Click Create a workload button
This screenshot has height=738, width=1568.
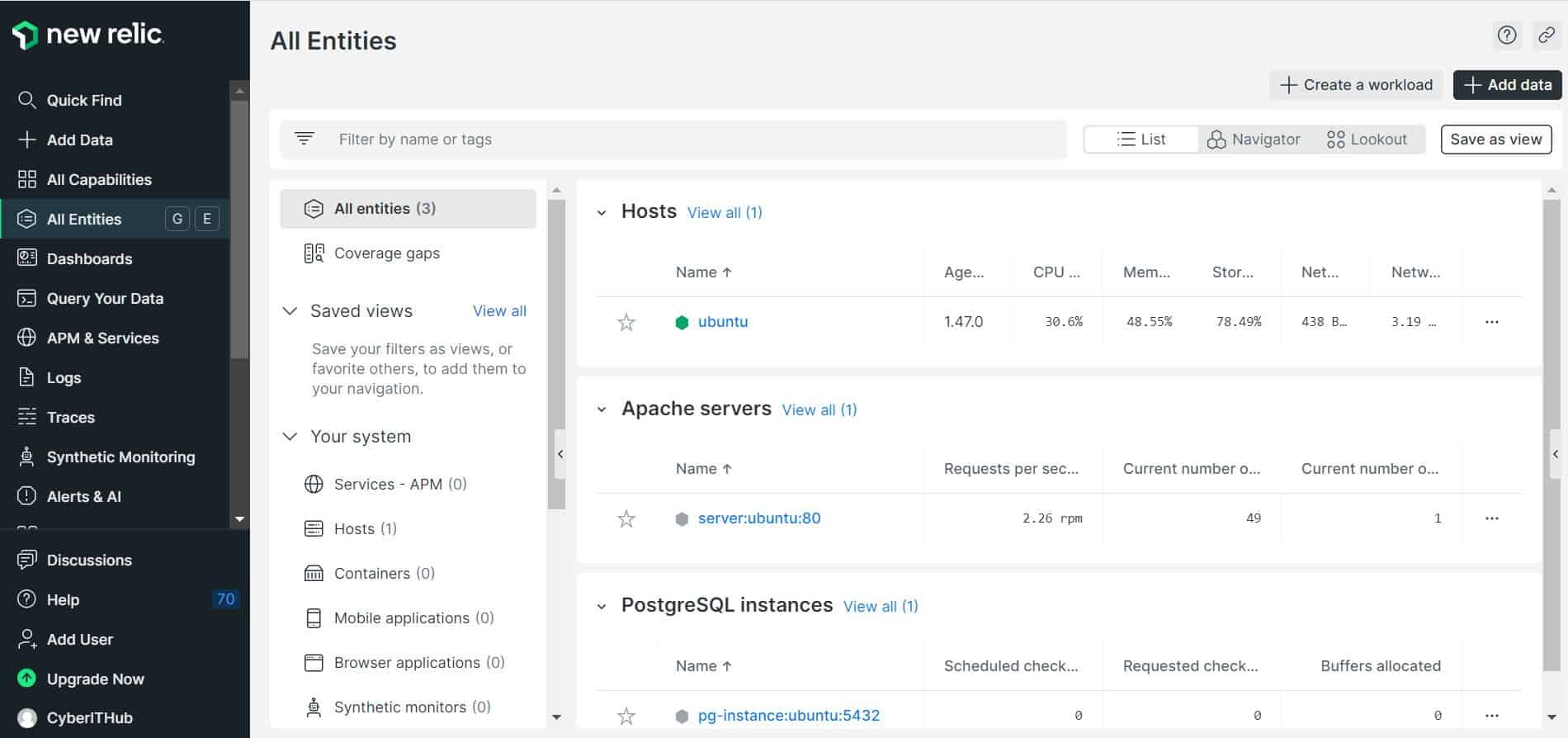(x=1356, y=85)
